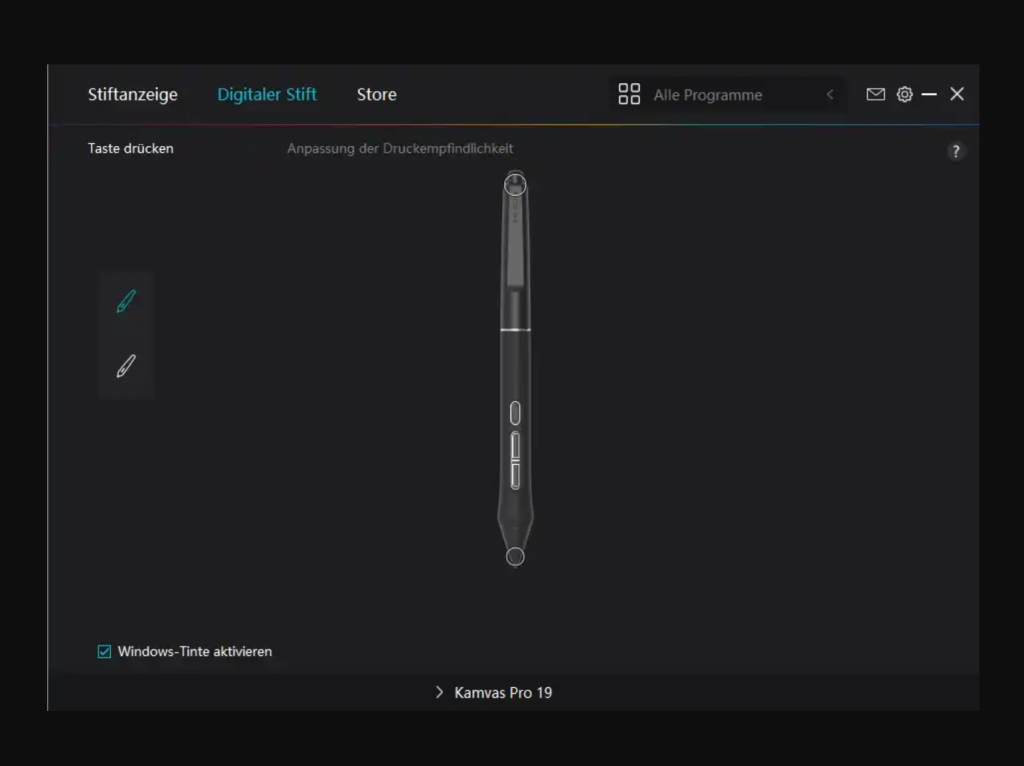This screenshot has width=1024, height=766.
Task: Select the second stylus icon in the sidebar
Action: 125,364
